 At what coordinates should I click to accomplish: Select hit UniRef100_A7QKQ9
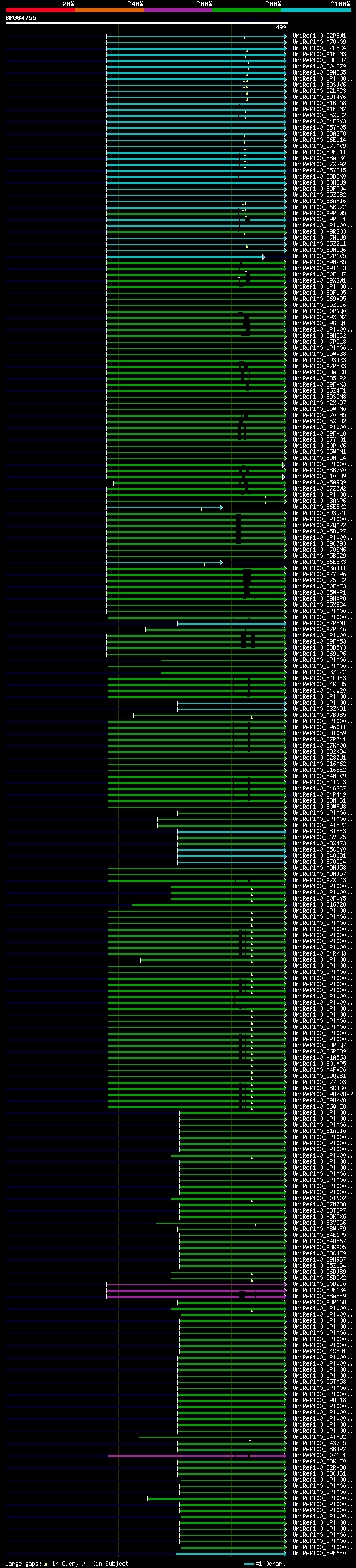(319, 42)
